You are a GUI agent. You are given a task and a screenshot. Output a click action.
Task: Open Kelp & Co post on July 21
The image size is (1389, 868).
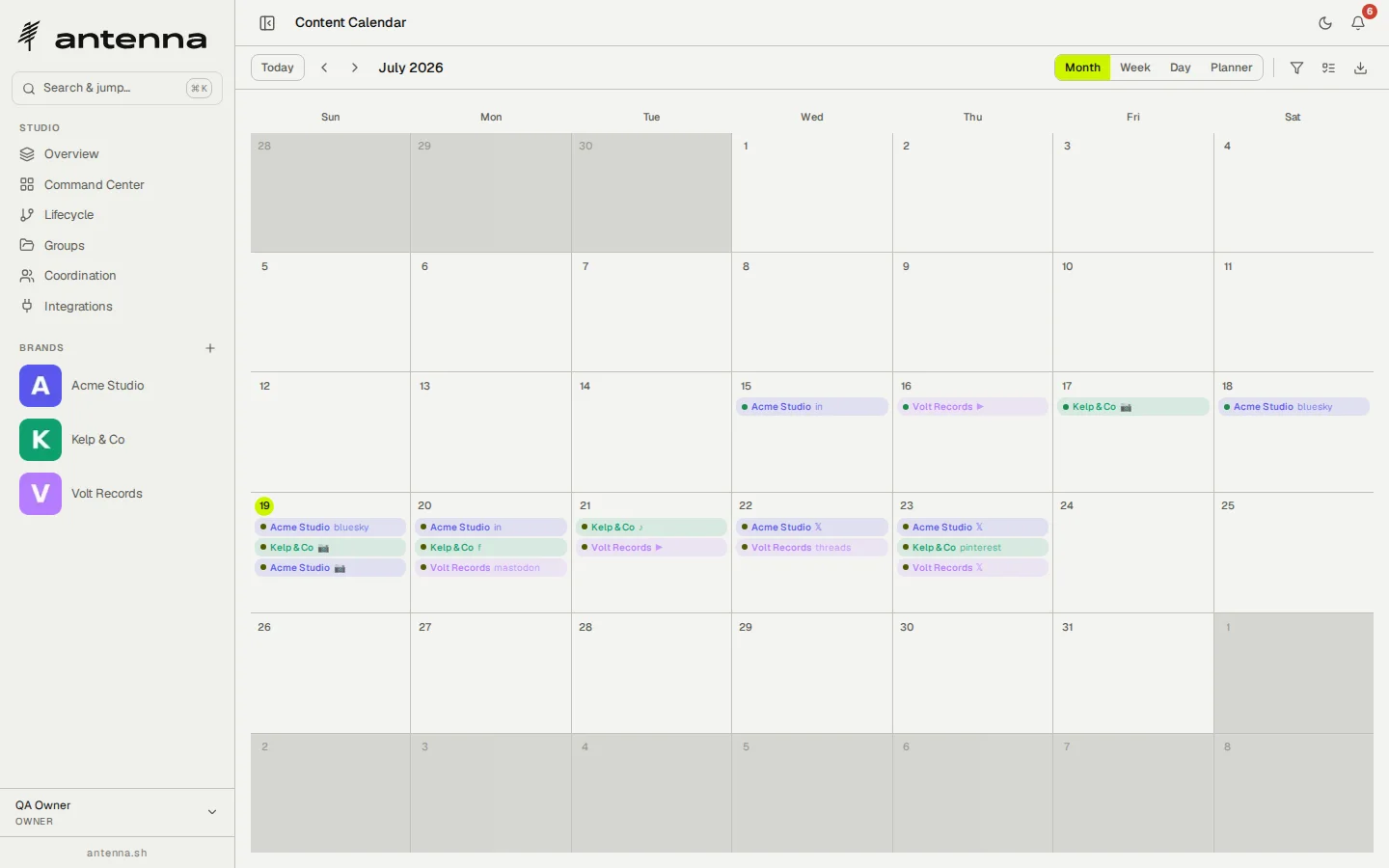(651, 528)
